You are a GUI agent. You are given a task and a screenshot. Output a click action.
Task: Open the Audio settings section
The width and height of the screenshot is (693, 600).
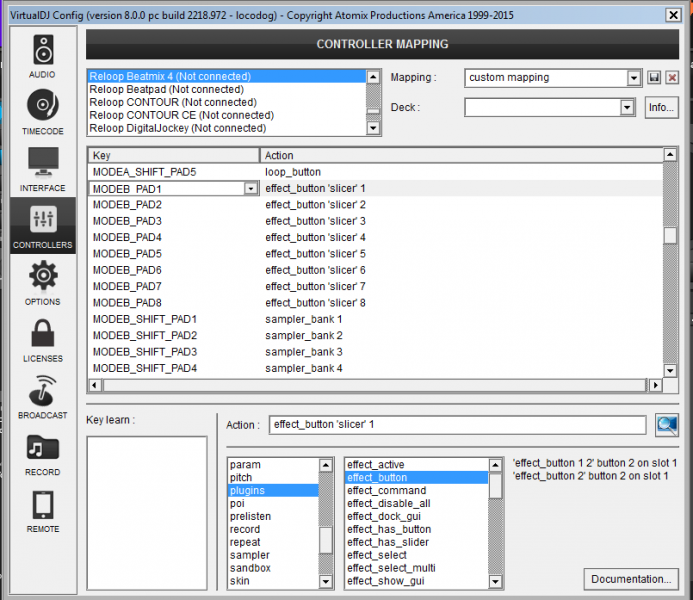click(43, 56)
